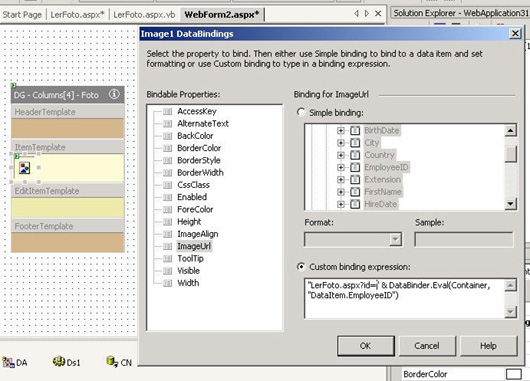Close the Image1 DataBindings dialog
The image size is (530, 381).
click(515, 33)
